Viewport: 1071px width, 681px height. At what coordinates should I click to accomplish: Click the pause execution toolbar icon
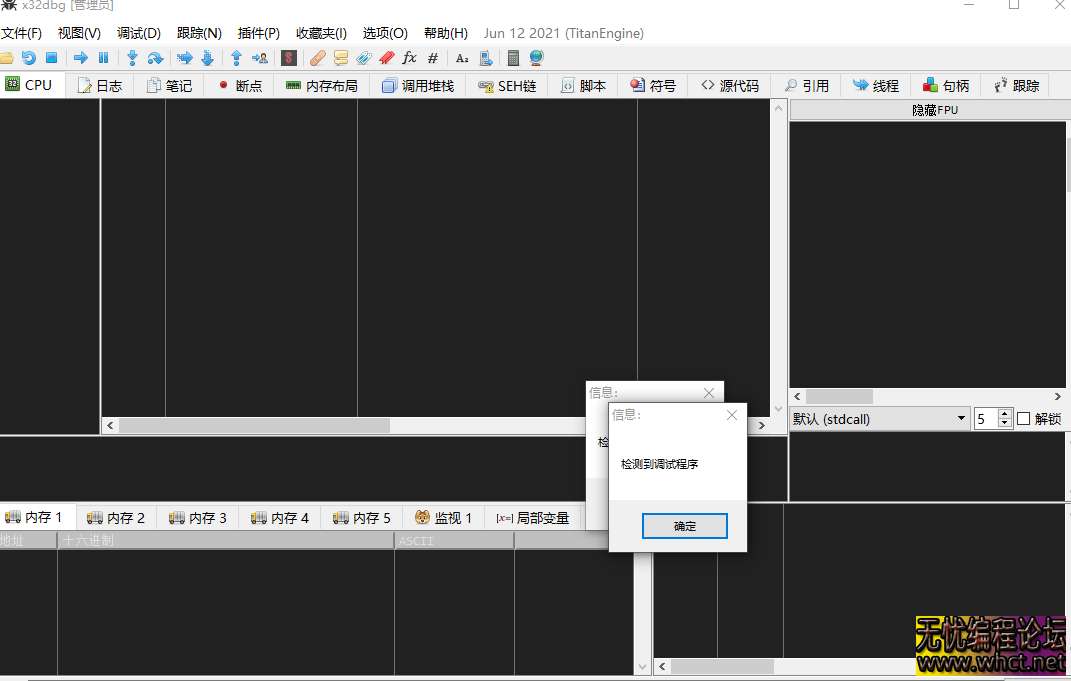[x=103, y=58]
